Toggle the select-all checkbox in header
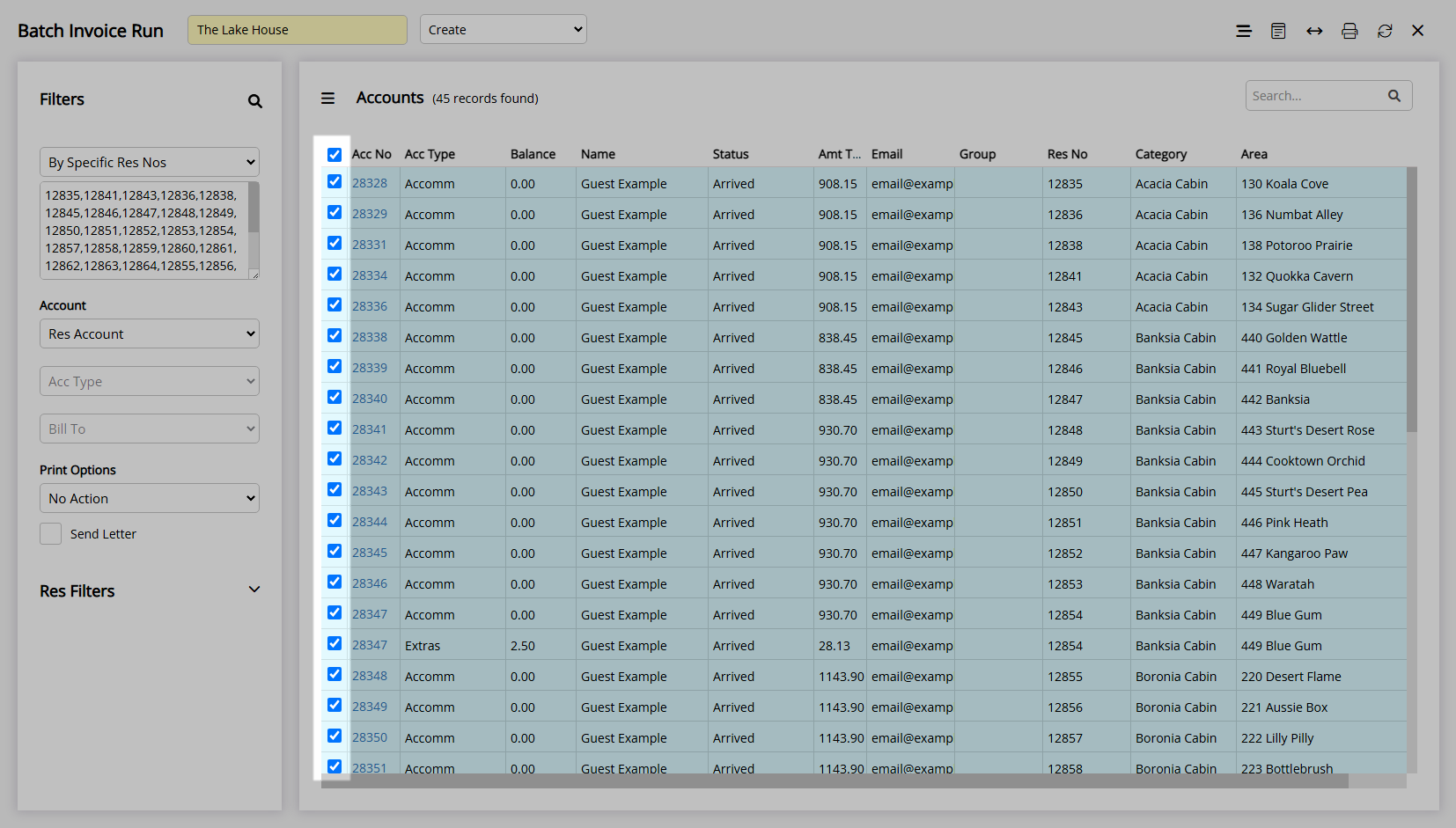 click(335, 155)
